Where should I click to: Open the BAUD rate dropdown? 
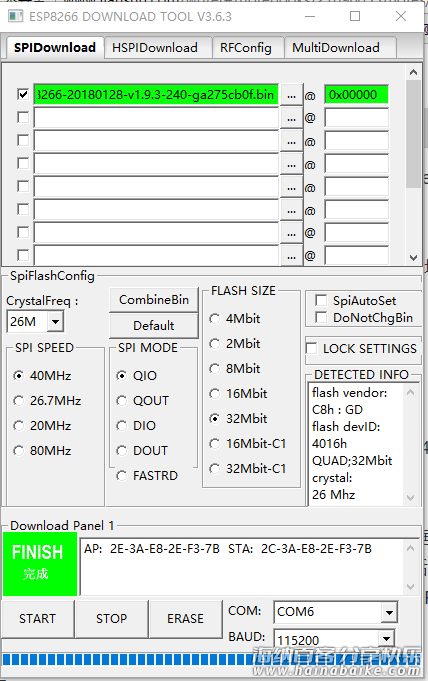pyautogui.click(x=385, y=638)
